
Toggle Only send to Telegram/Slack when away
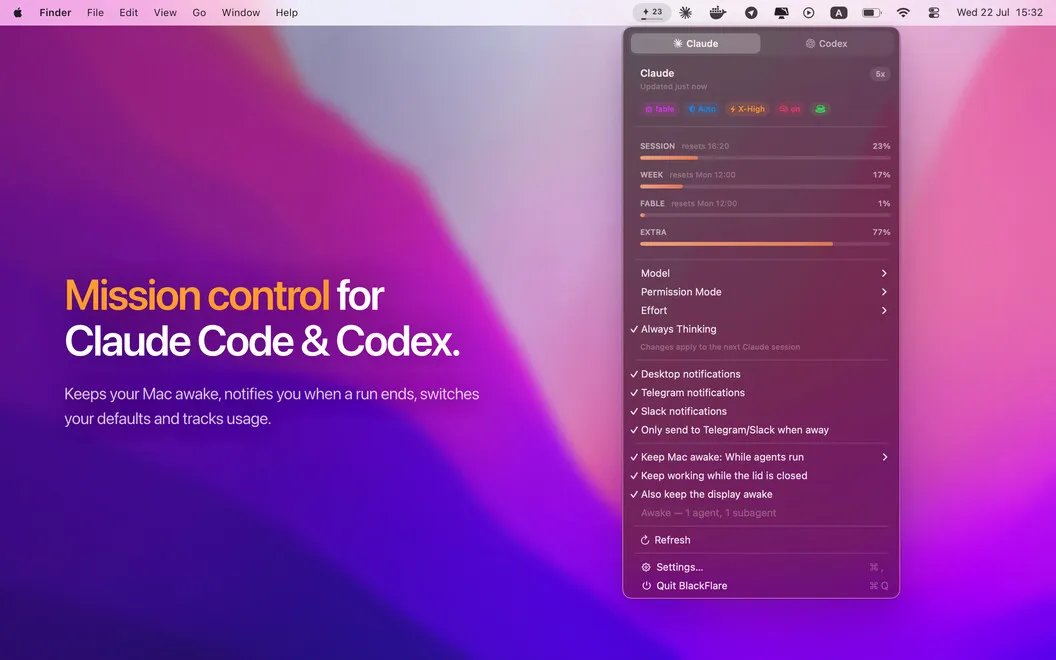pos(761,430)
